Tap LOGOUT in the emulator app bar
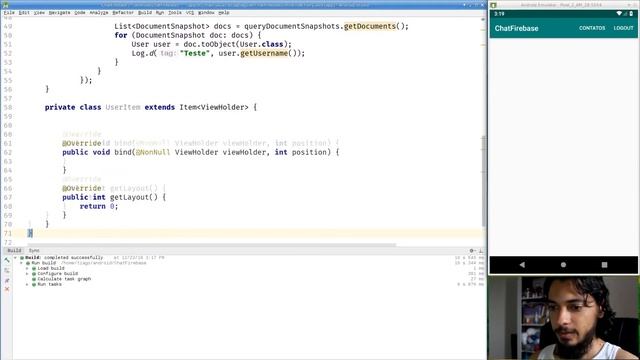The image size is (640, 360). (x=623, y=28)
